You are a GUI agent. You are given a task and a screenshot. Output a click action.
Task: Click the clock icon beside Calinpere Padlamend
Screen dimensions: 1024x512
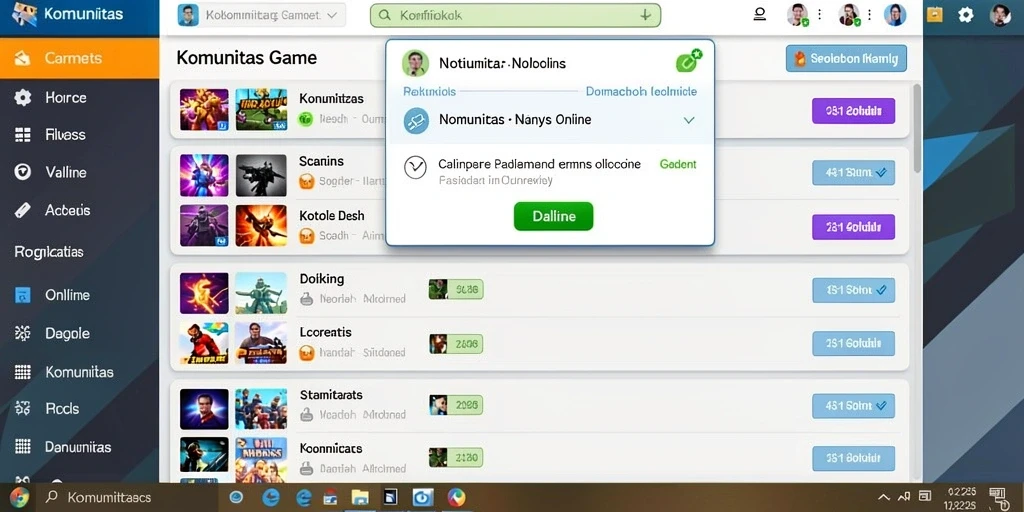pos(415,168)
